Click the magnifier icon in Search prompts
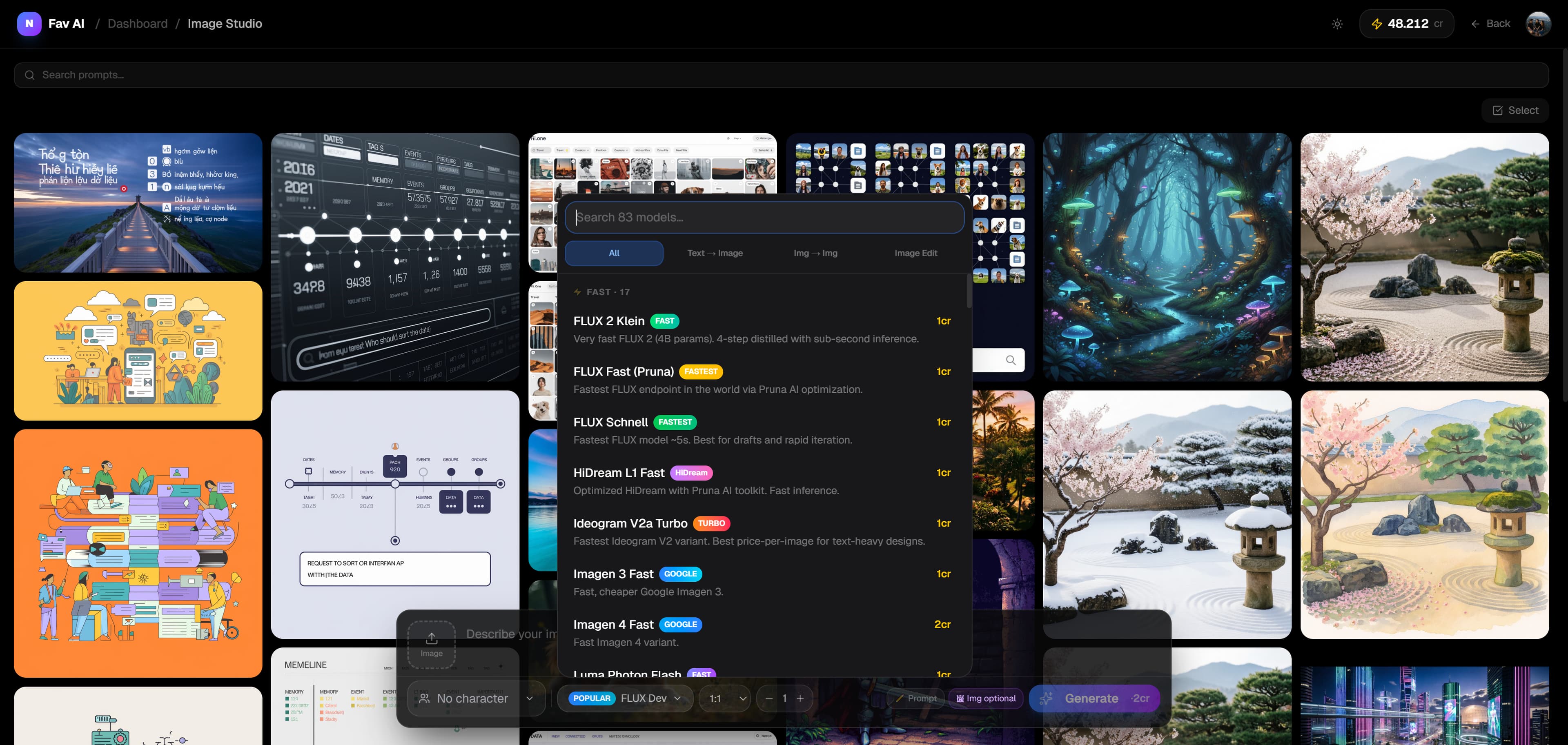This screenshot has width=1568, height=745. coord(29,75)
